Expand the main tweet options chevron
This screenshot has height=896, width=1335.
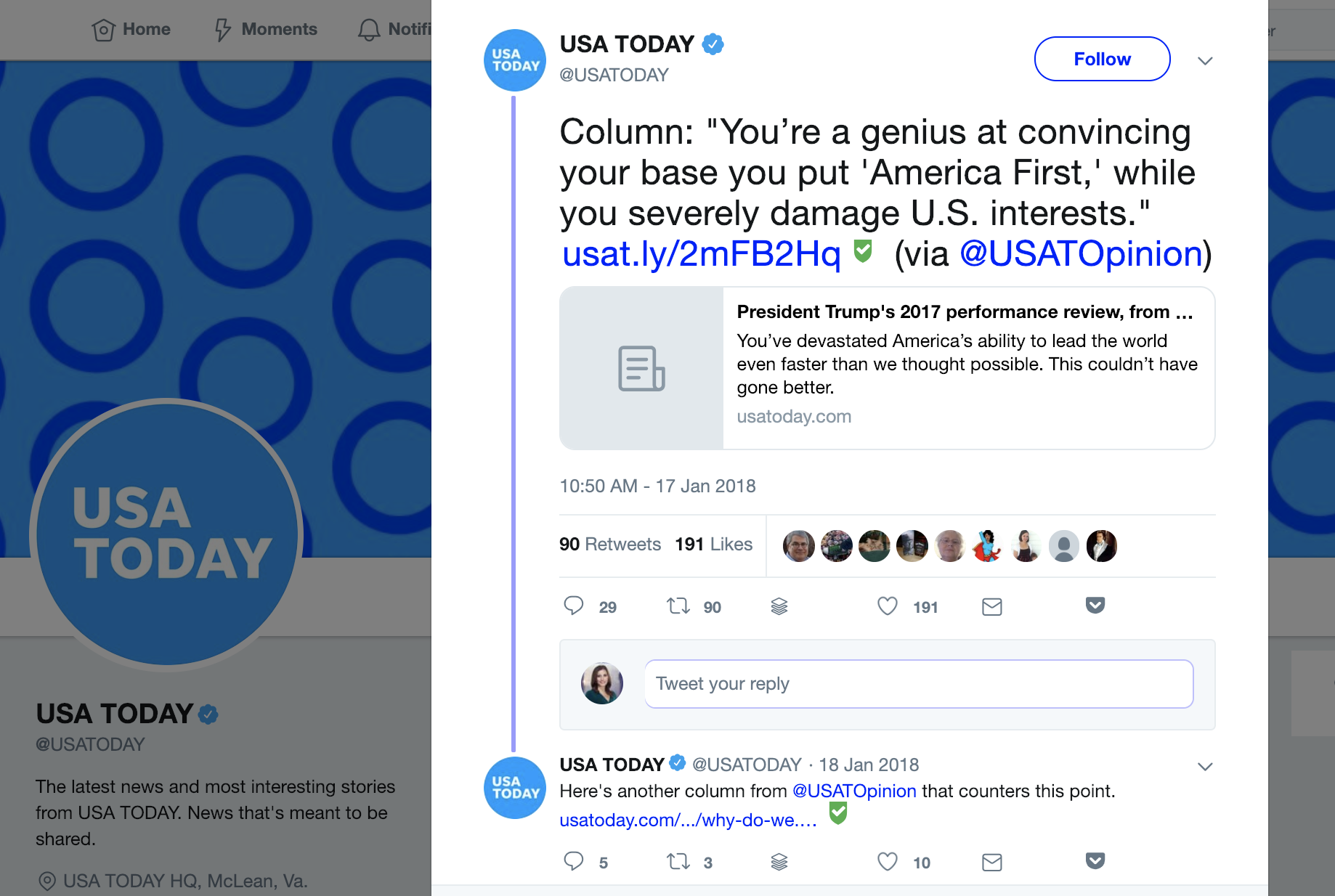pyautogui.click(x=1205, y=60)
